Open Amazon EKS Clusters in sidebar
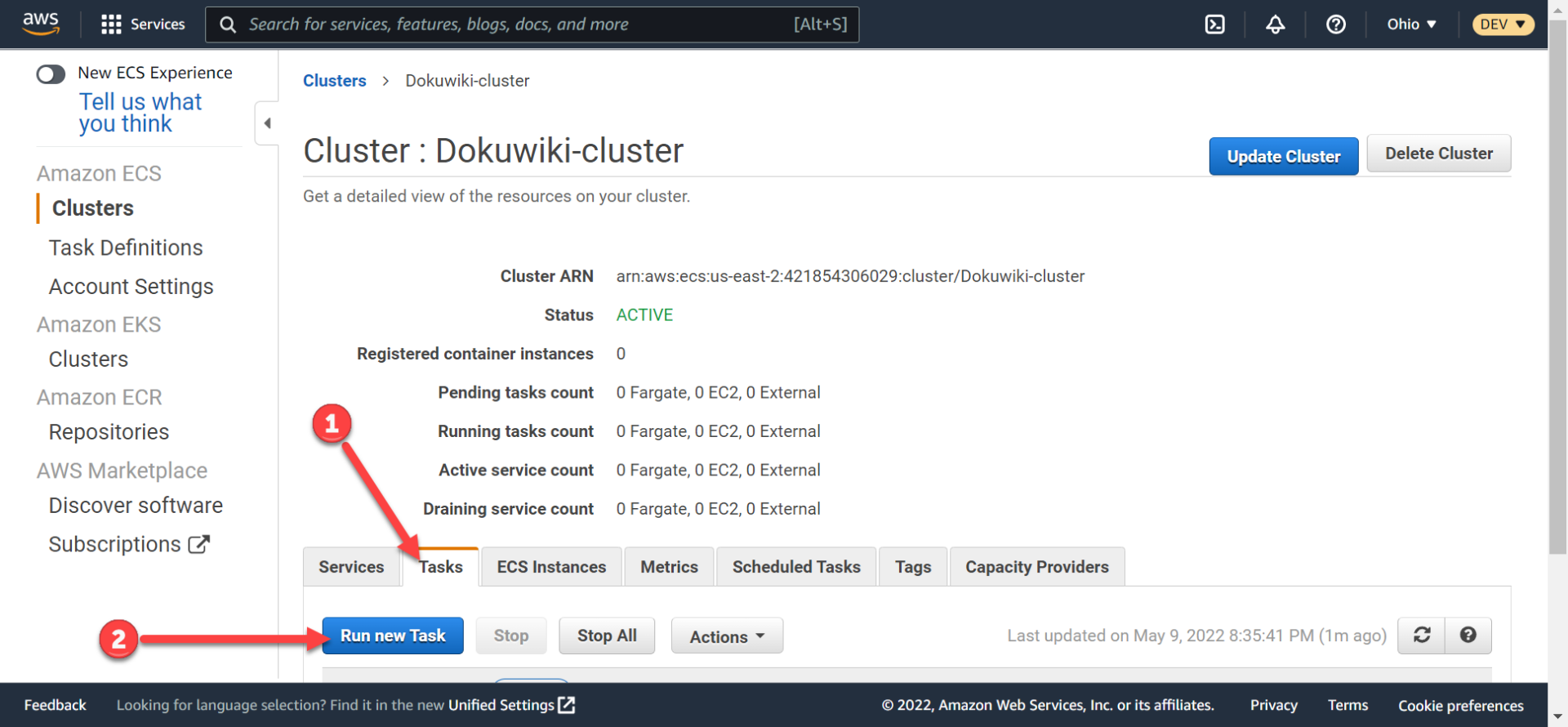The image size is (1568, 727). (88, 359)
